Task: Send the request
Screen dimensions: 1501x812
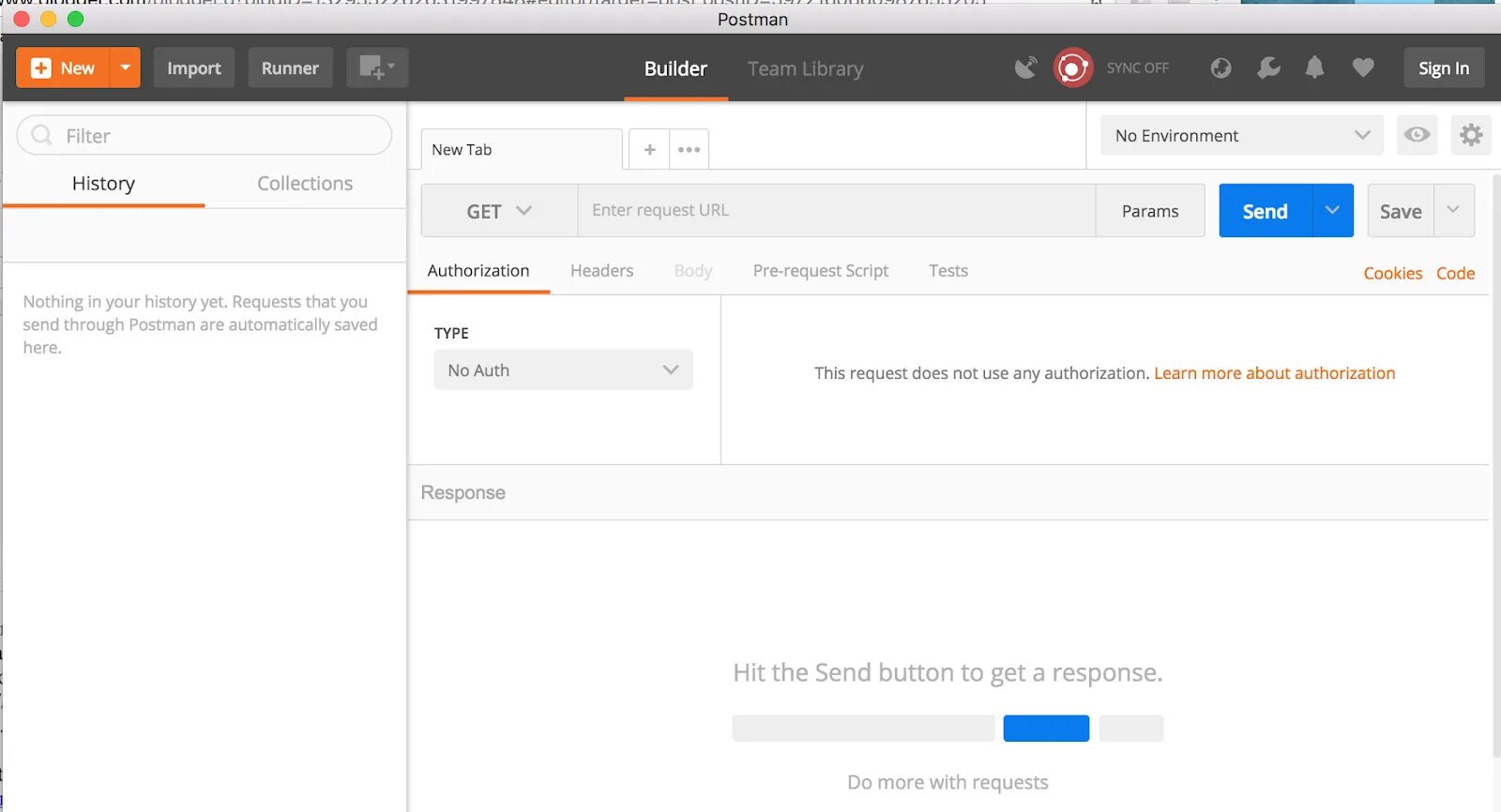Action: click(1265, 211)
